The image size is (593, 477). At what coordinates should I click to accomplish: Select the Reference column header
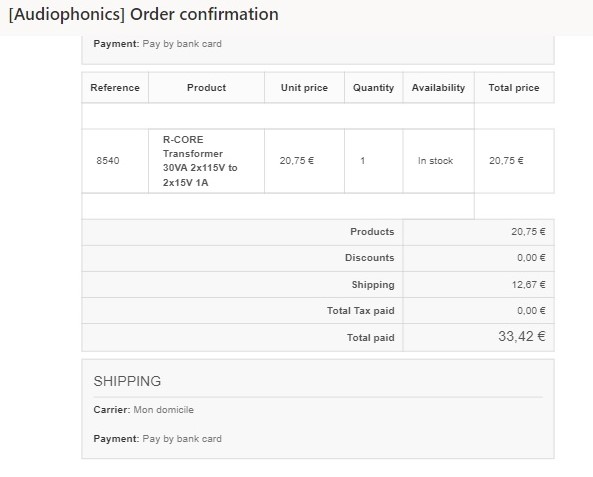click(x=115, y=88)
